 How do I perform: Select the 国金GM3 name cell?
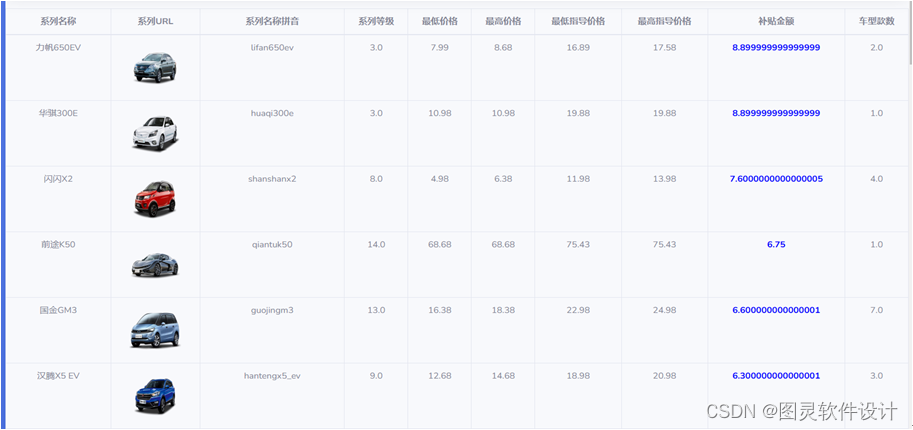click(58, 310)
